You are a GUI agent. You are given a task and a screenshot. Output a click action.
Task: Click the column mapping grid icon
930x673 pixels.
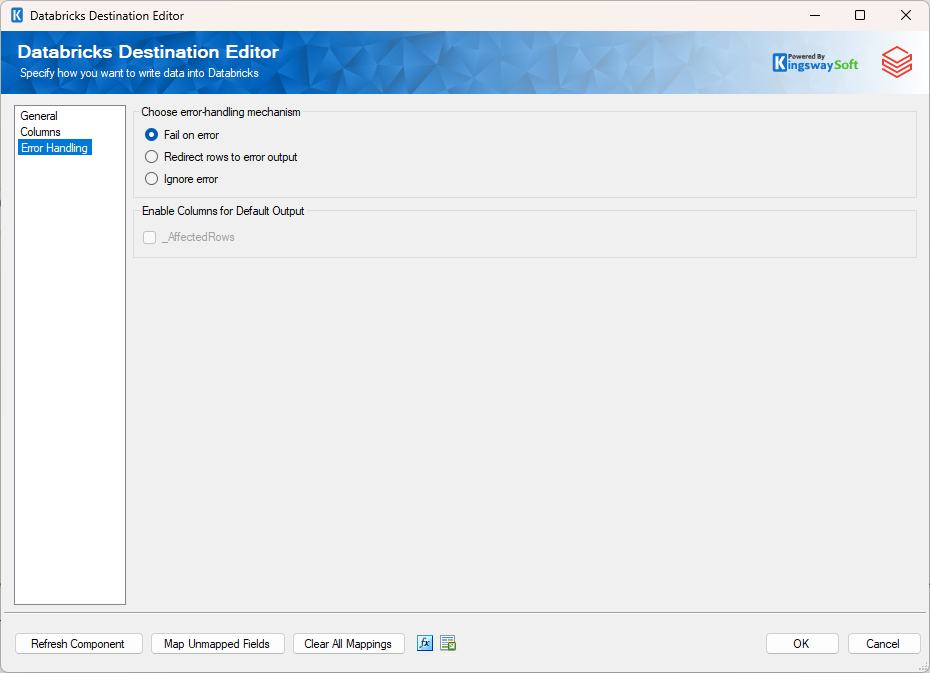pos(448,643)
